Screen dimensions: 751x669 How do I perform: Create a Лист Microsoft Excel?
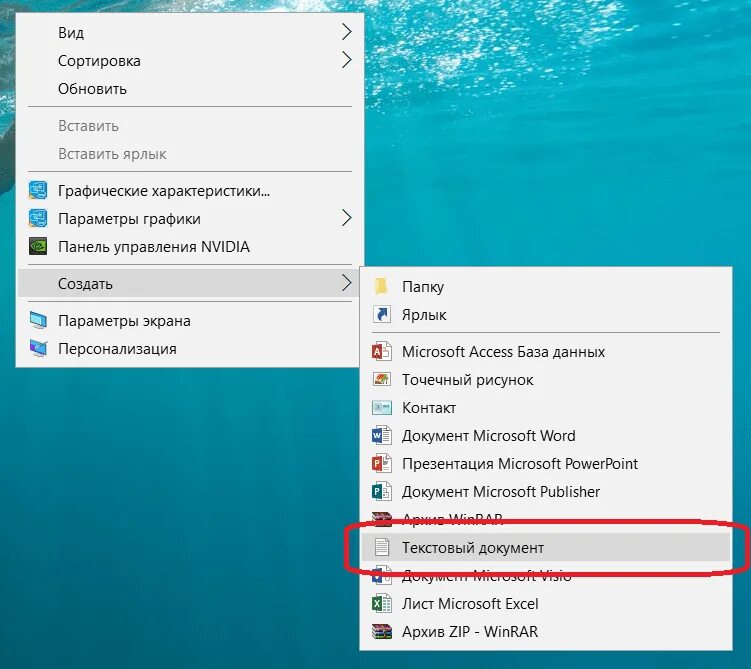pyautogui.click(x=546, y=603)
